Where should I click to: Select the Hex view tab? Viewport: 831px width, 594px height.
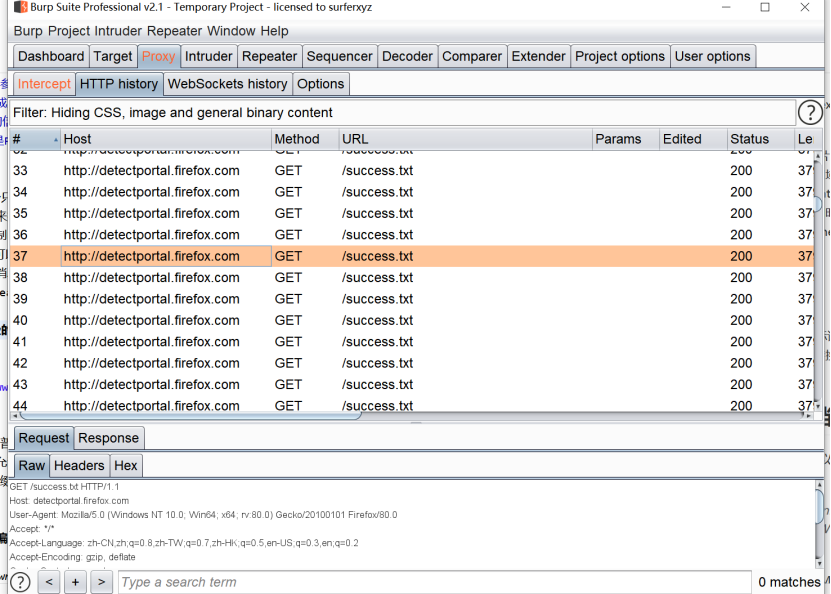tap(125, 465)
